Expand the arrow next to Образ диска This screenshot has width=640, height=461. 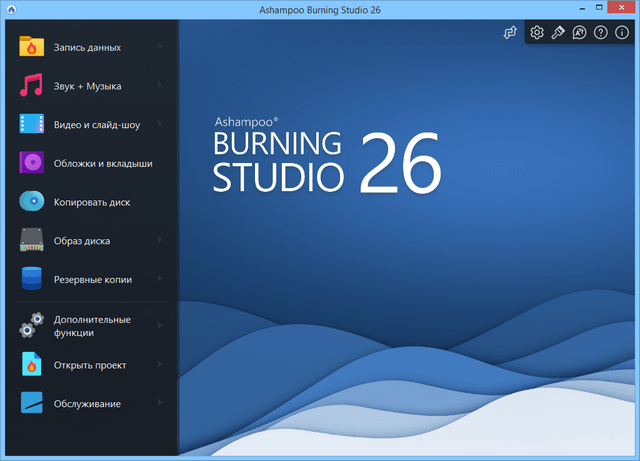[x=160, y=241]
